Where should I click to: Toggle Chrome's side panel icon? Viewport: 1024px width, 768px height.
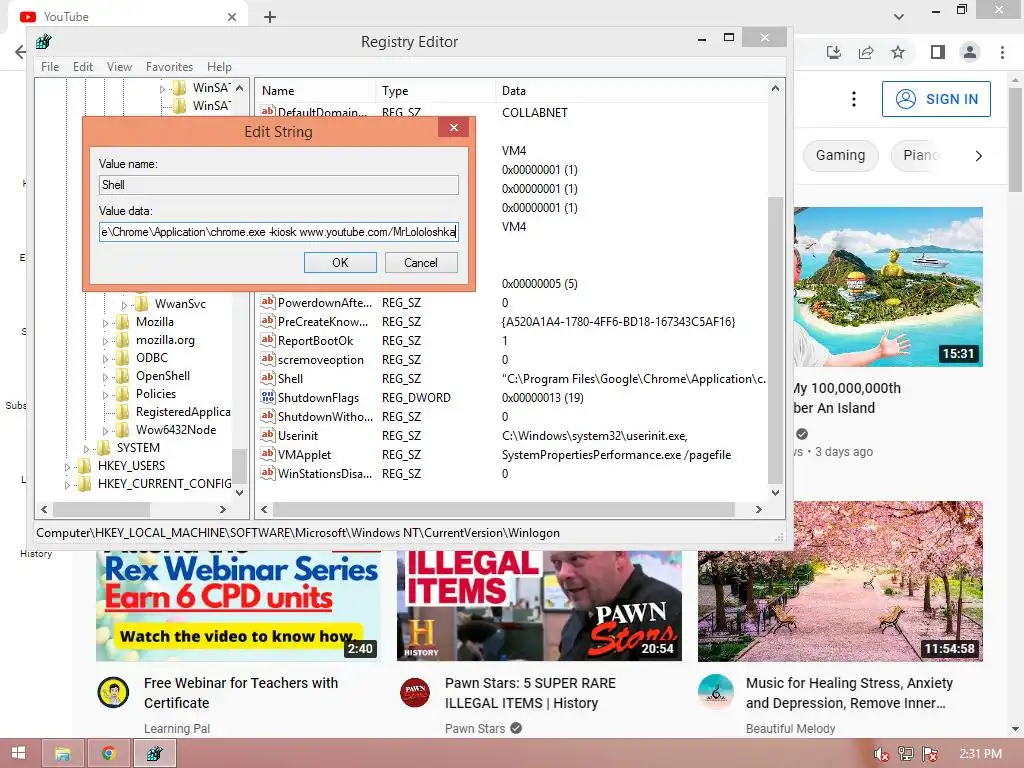tap(938, 52)
